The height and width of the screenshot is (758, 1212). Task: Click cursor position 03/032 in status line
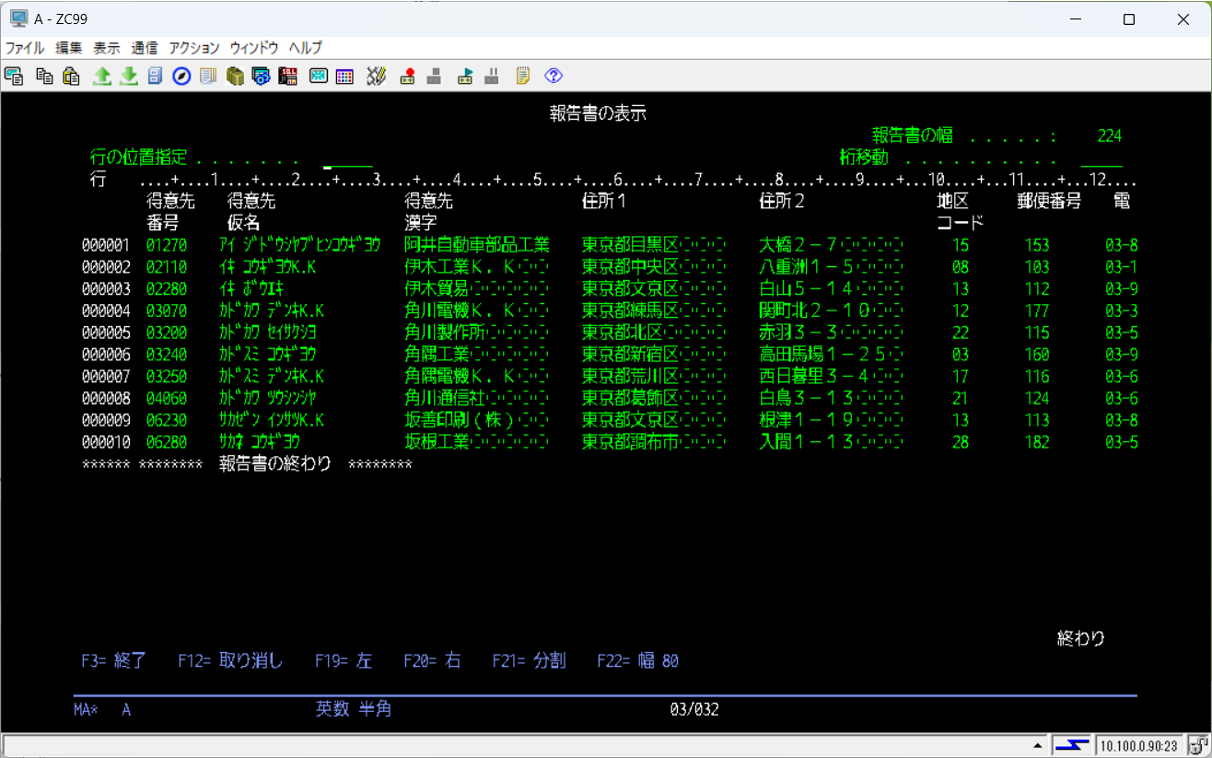(694, 710)
